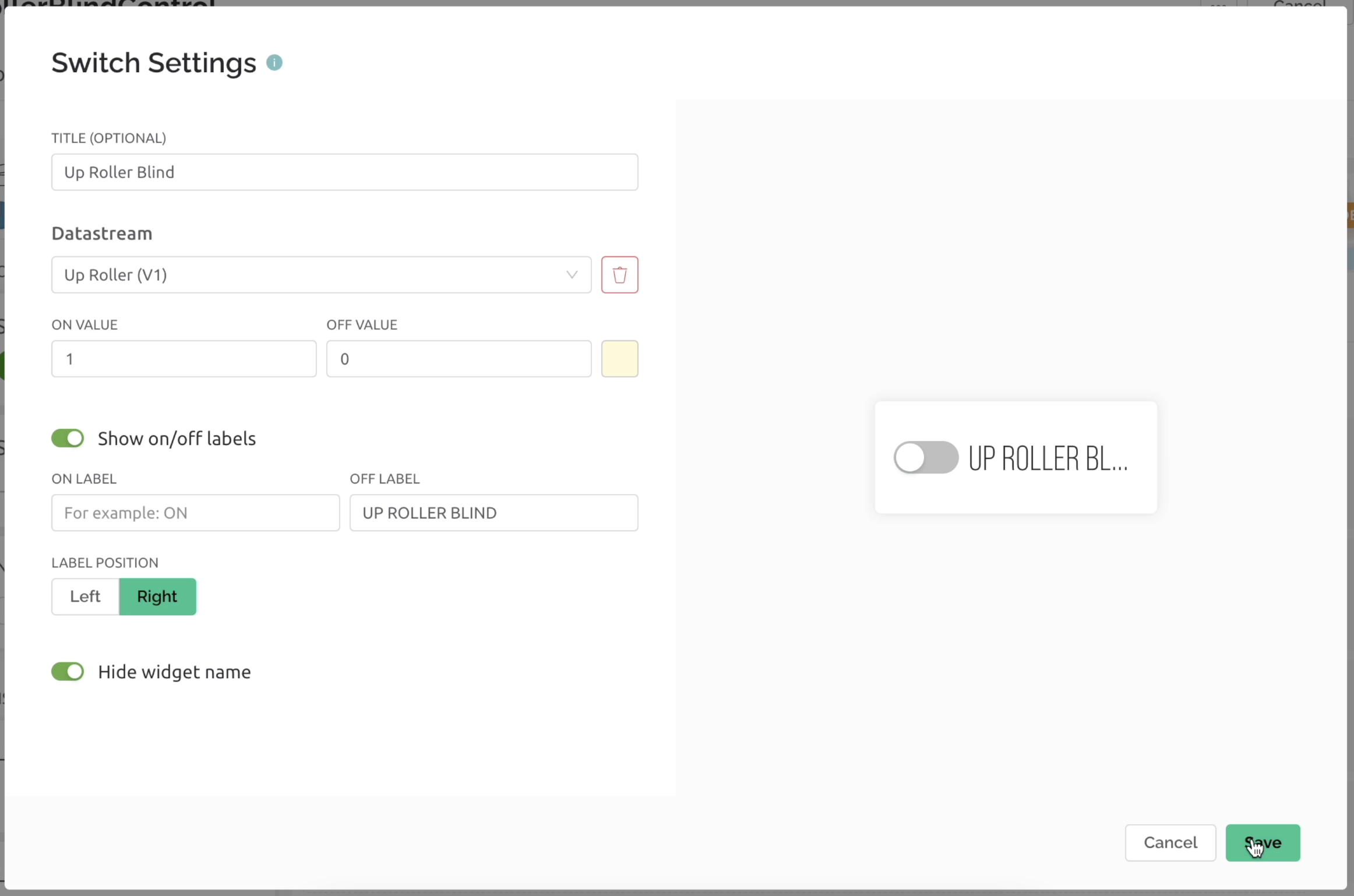The width and height of the screenshot is (1354, 896).
Task: Save the switch settings
Action: pyautogui.click(x=1263, y=842)
